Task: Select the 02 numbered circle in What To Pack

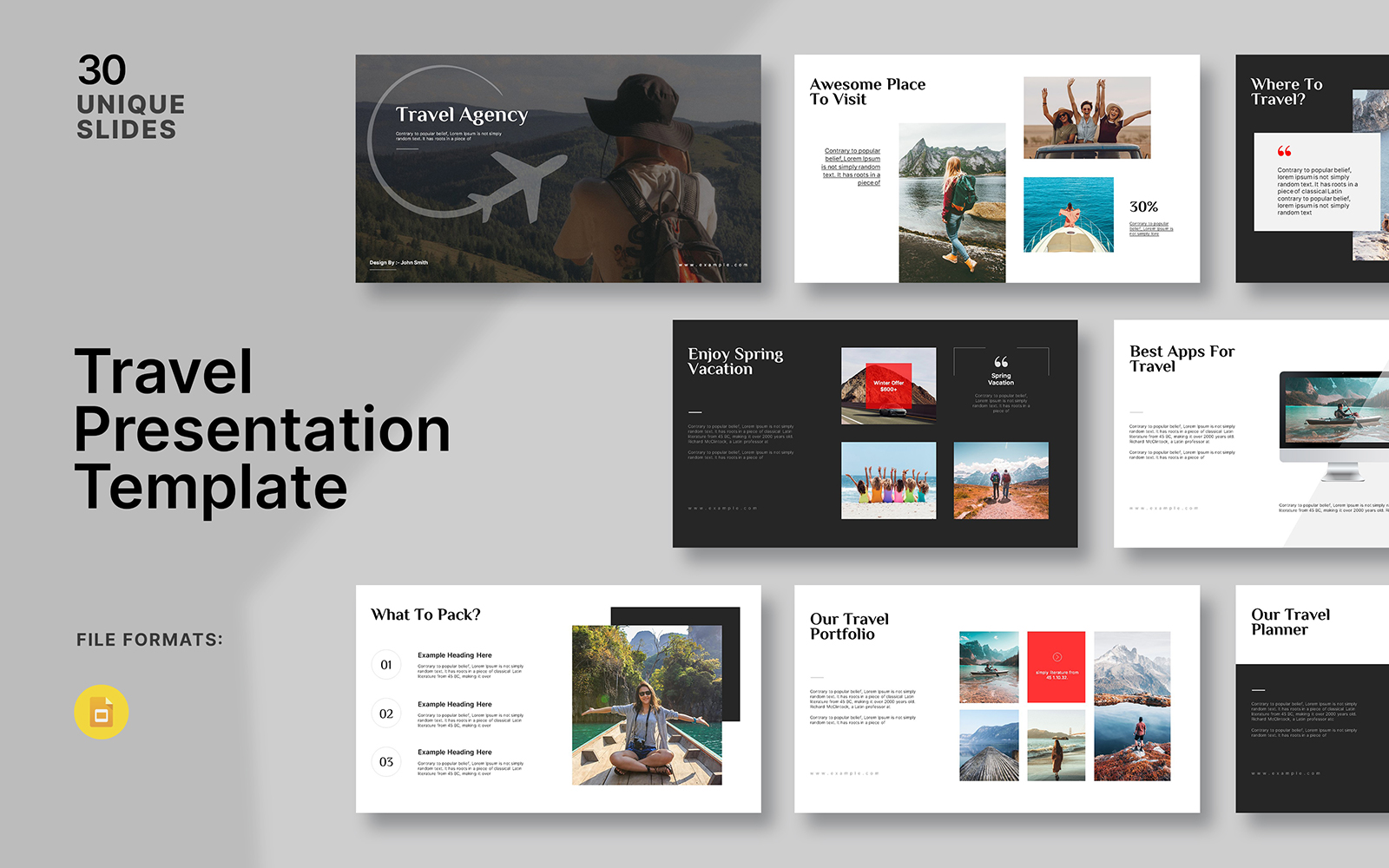Action: click(386, 713)
